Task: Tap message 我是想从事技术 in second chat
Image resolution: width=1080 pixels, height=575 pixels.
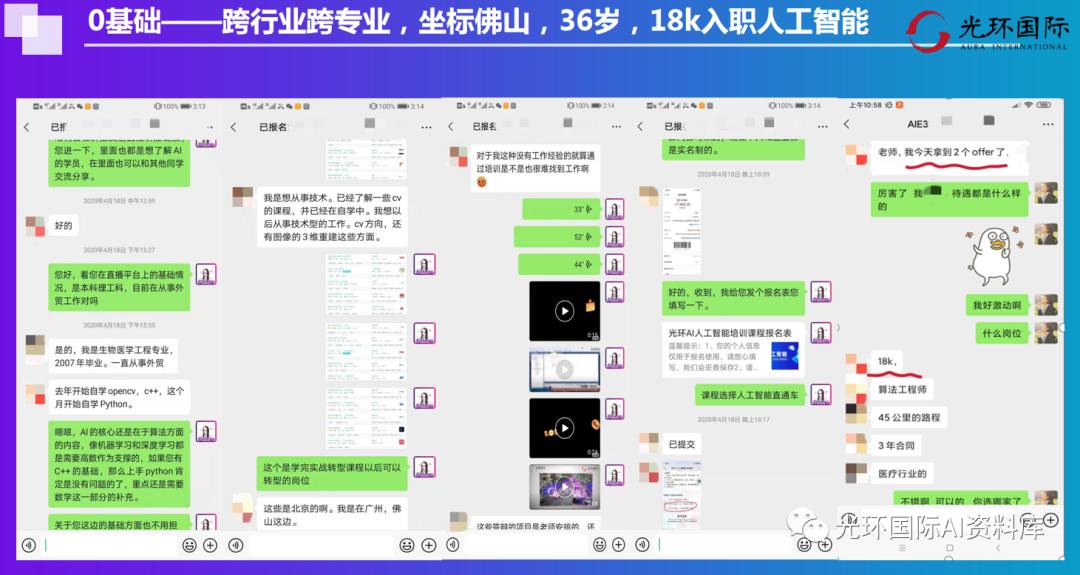Action: (x=332, y=217)
